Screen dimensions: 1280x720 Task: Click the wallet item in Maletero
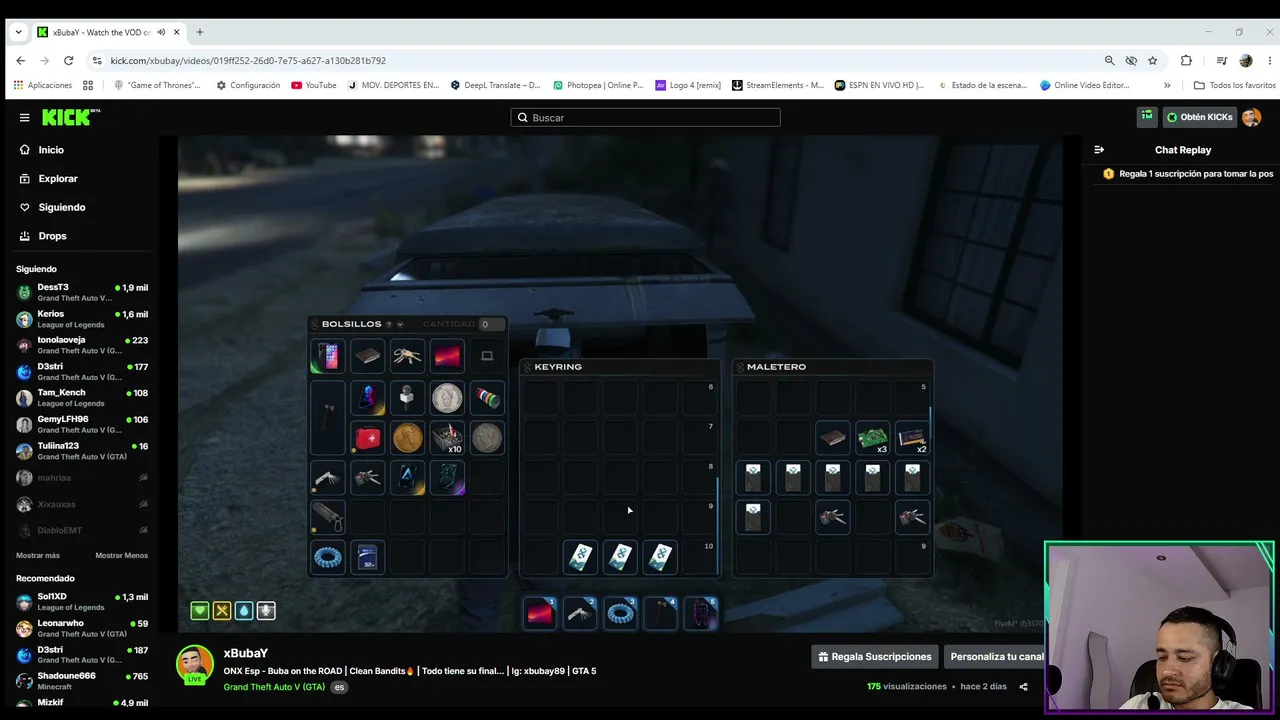[x=833, y=438]
